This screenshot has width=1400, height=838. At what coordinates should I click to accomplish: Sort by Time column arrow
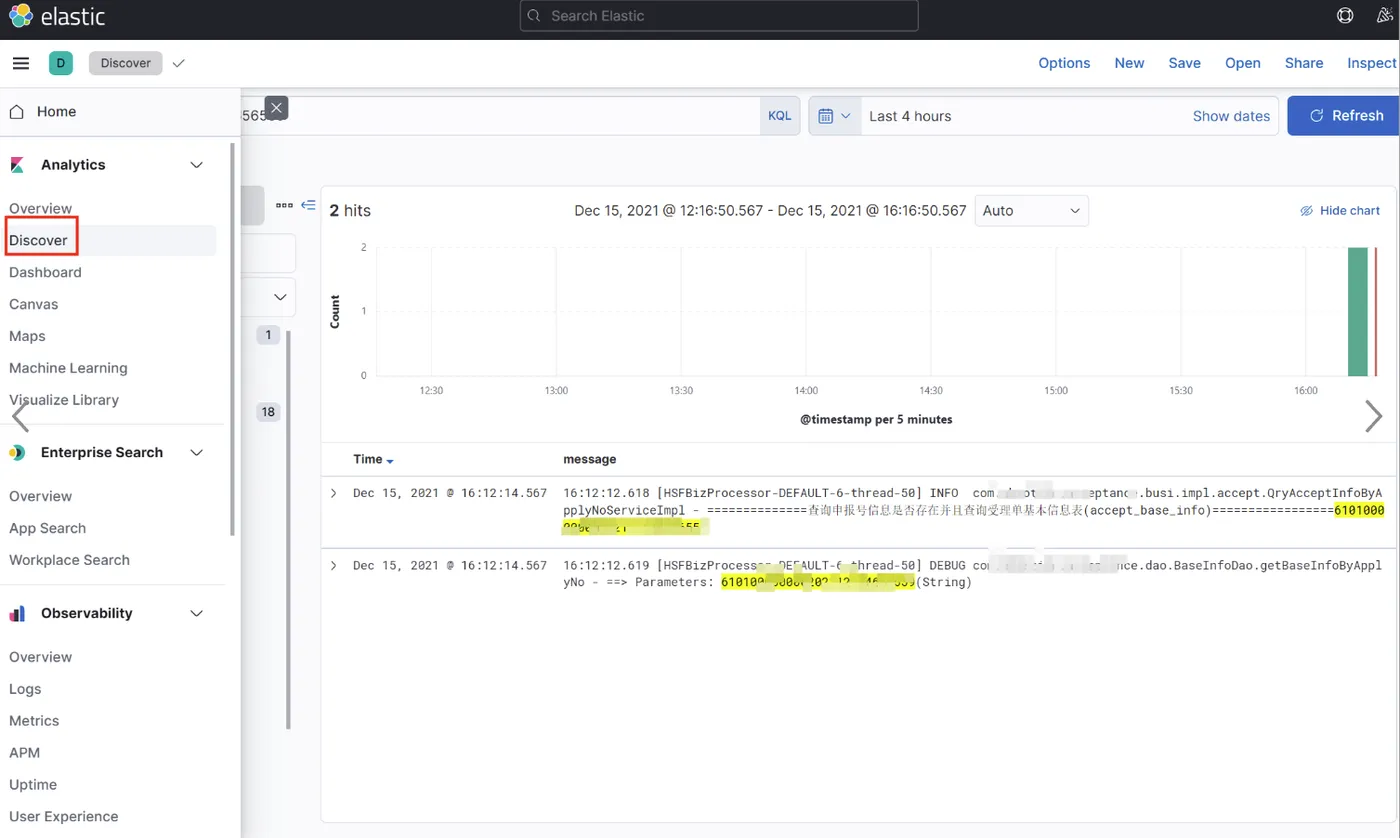click(x=390, y=461)
